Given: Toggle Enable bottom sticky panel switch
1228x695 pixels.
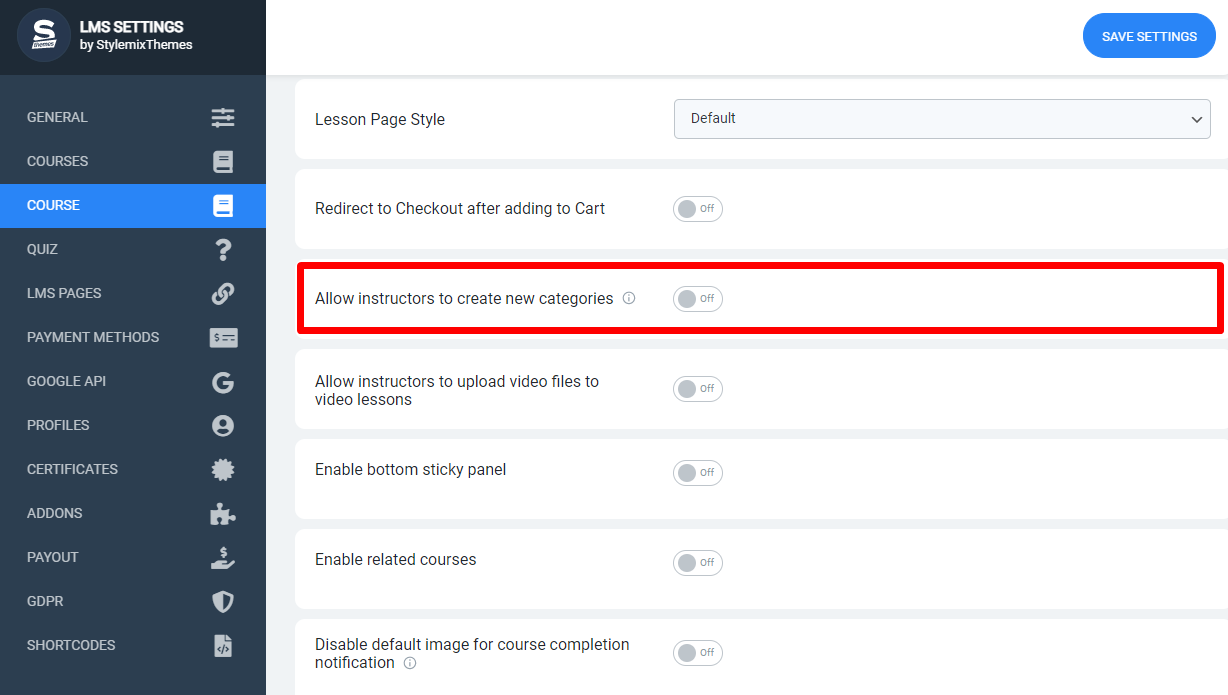Looking at the screenshot, I should (698, 473).
